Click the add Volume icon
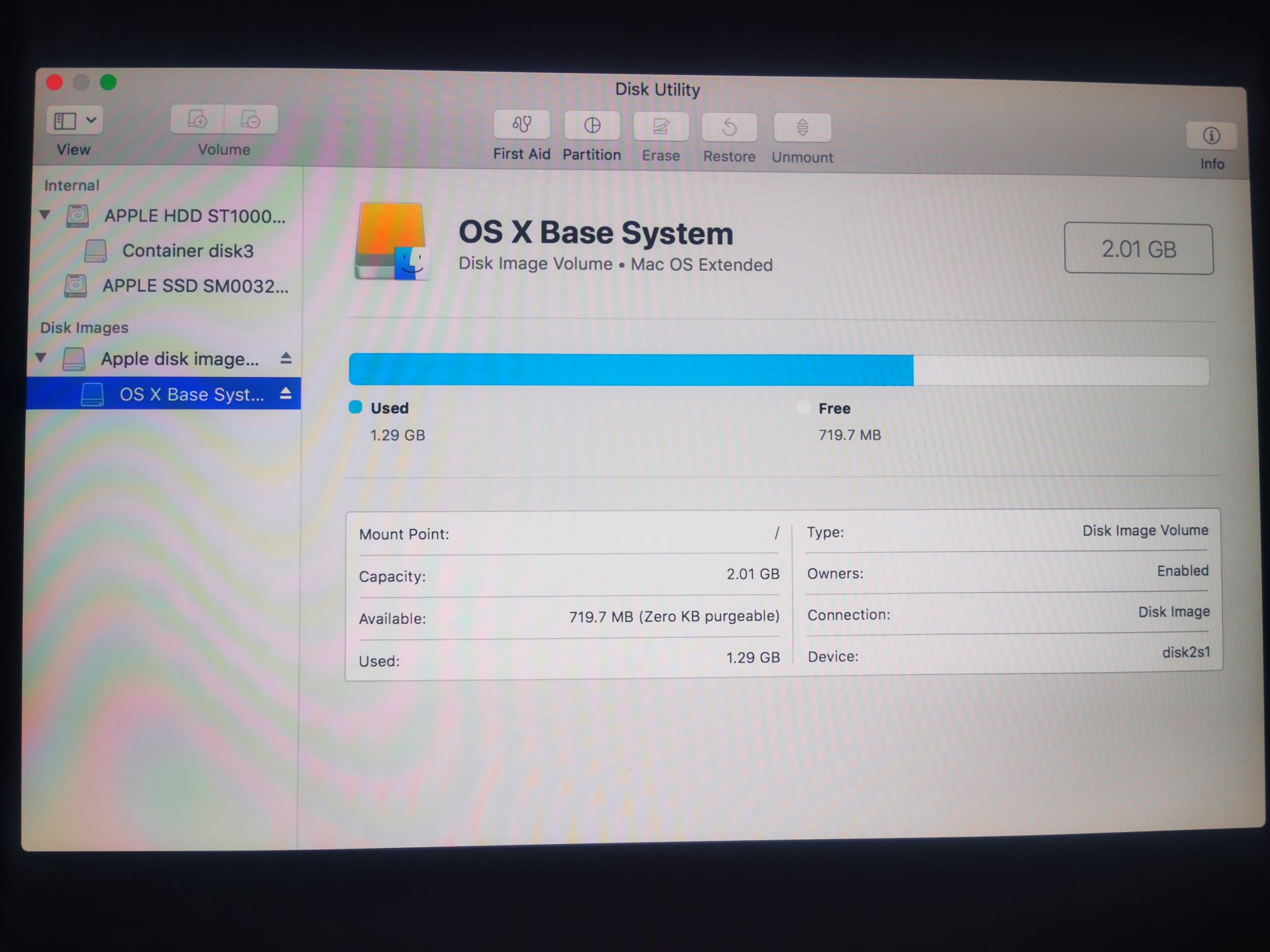This screenshot has height=952, width=1270. [197, 119]
